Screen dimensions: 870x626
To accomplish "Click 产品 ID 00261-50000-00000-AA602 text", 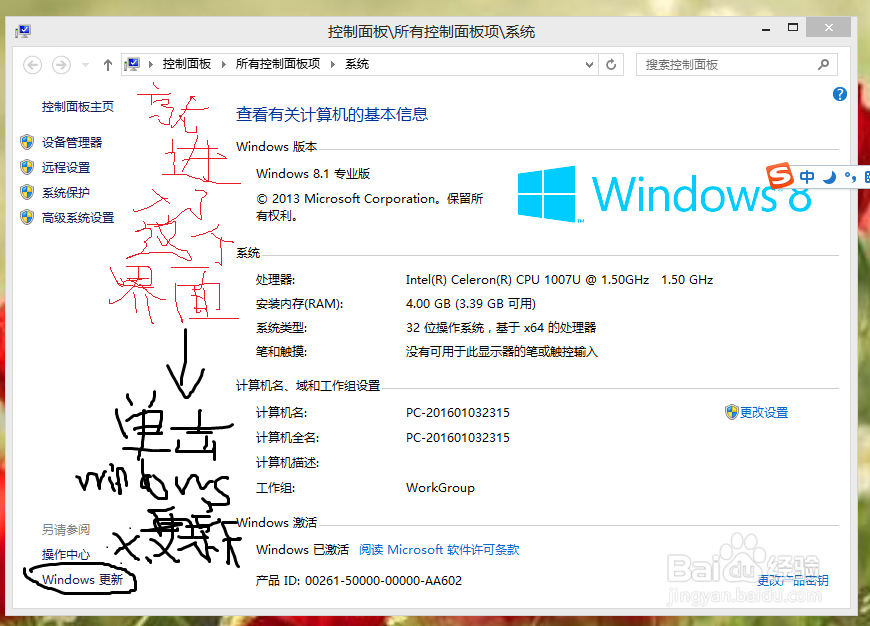I will [358, 580].
